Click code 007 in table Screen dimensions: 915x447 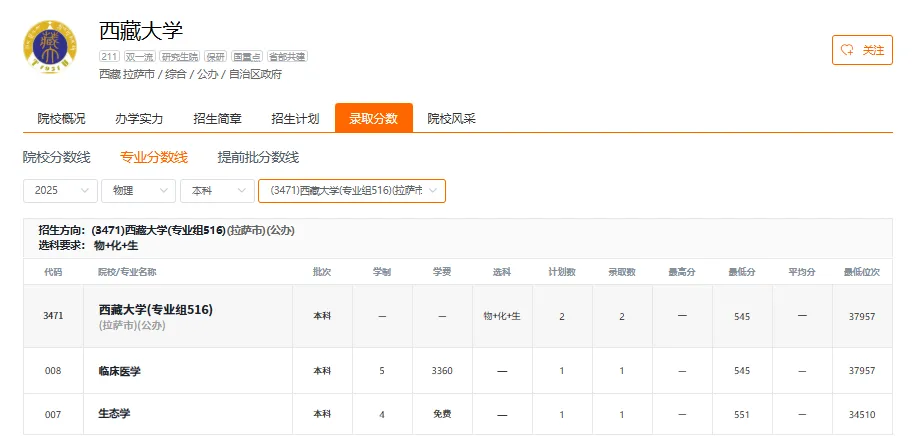point(53,414)
